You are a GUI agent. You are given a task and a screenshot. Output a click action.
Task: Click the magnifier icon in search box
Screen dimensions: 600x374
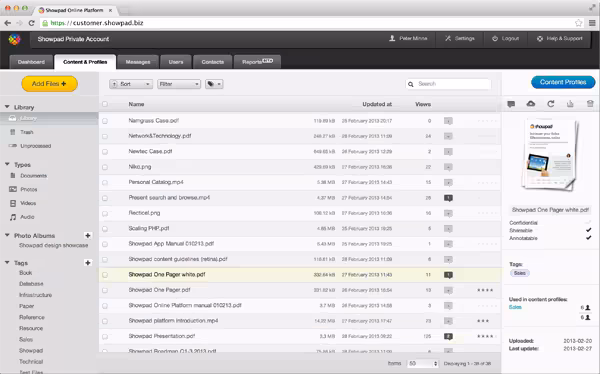411,84
